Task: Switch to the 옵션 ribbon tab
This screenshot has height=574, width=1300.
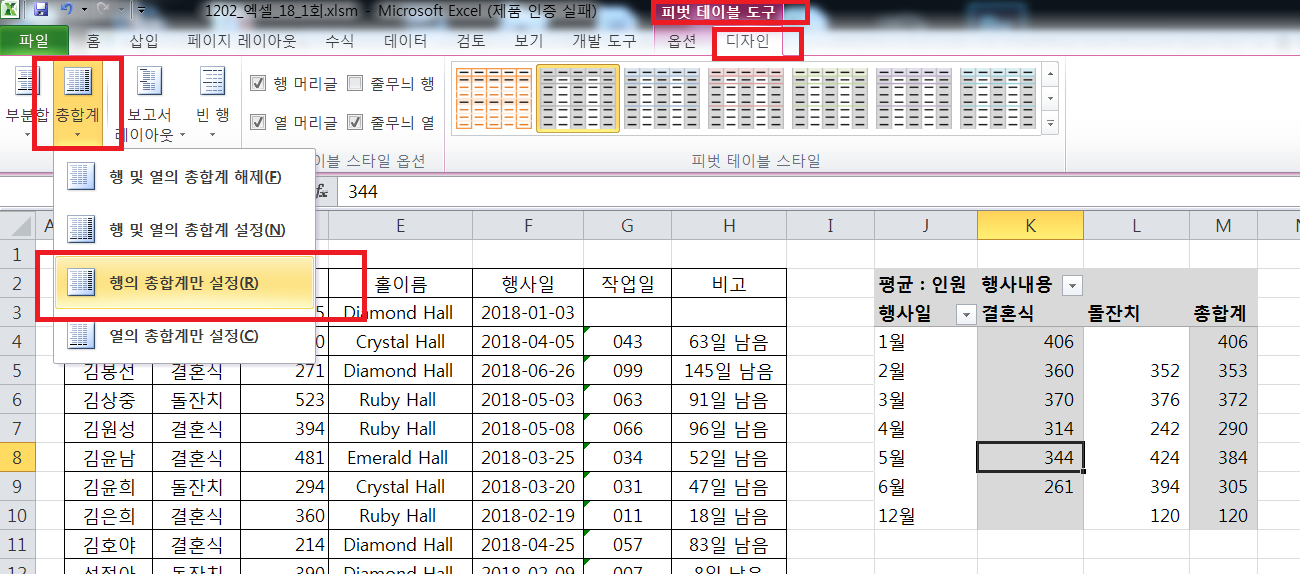Action: tap(682, 42)
